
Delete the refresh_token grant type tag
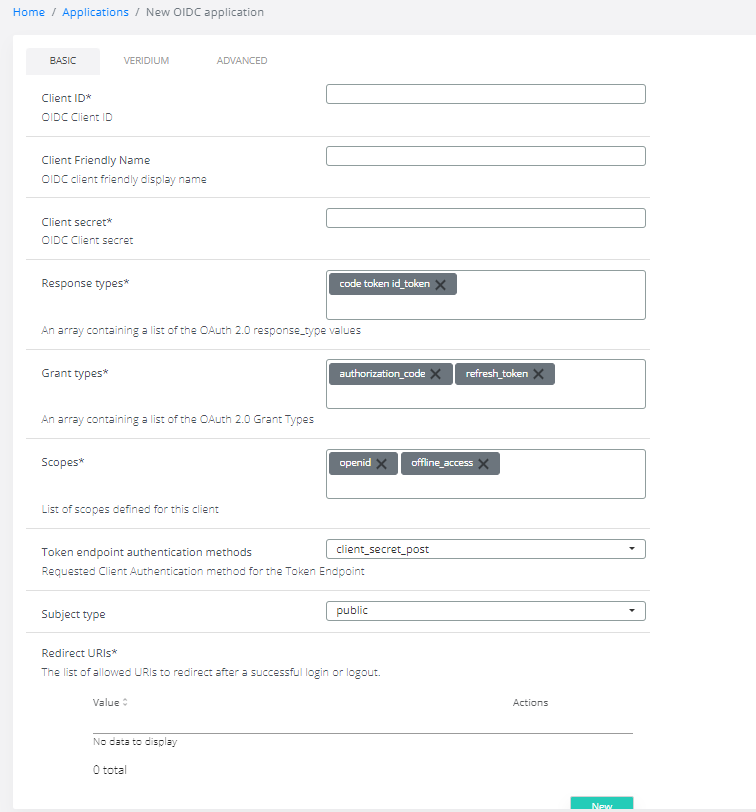tap(538, 374)
